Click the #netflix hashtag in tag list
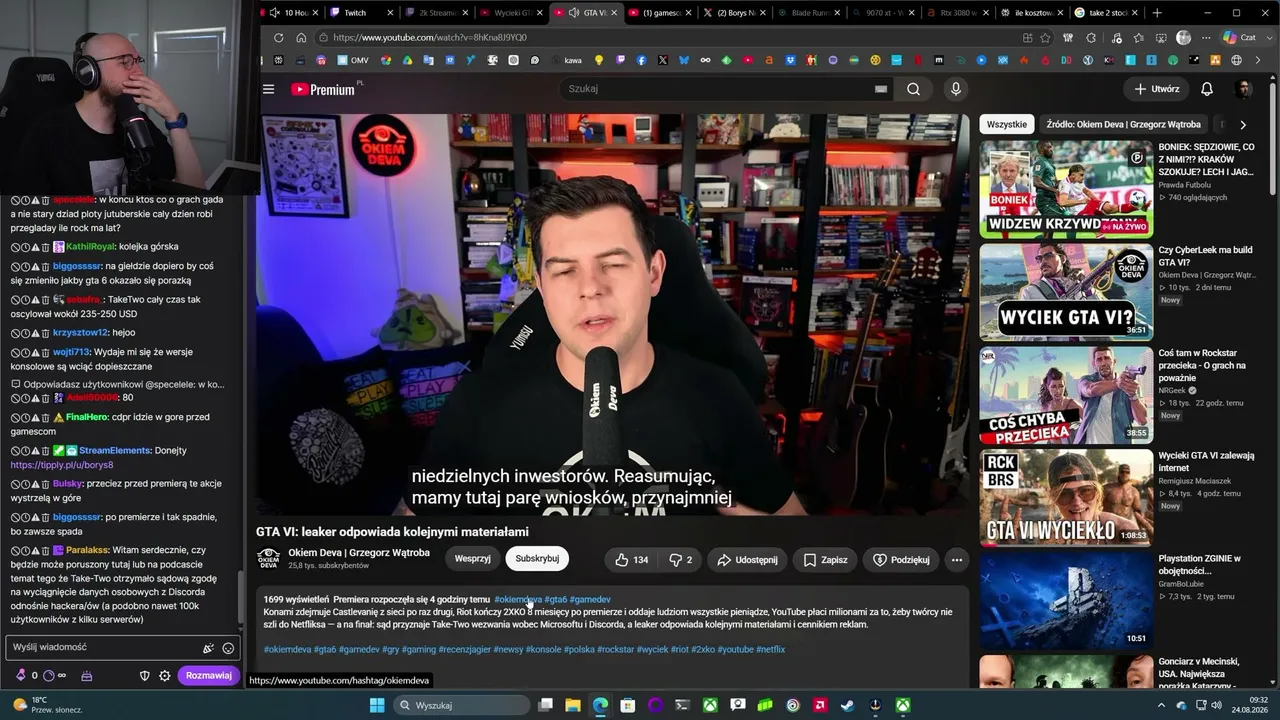Screen dimensions: 1280x720 click(770, 650)
